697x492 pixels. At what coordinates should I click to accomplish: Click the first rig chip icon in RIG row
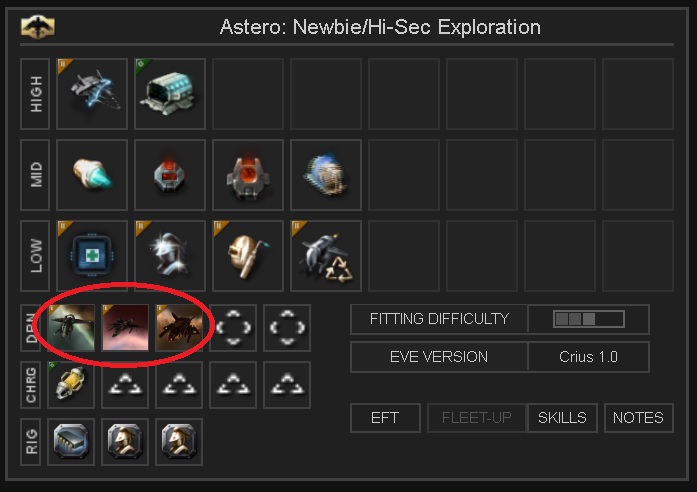pyautogui.click(x=71, y=441)
